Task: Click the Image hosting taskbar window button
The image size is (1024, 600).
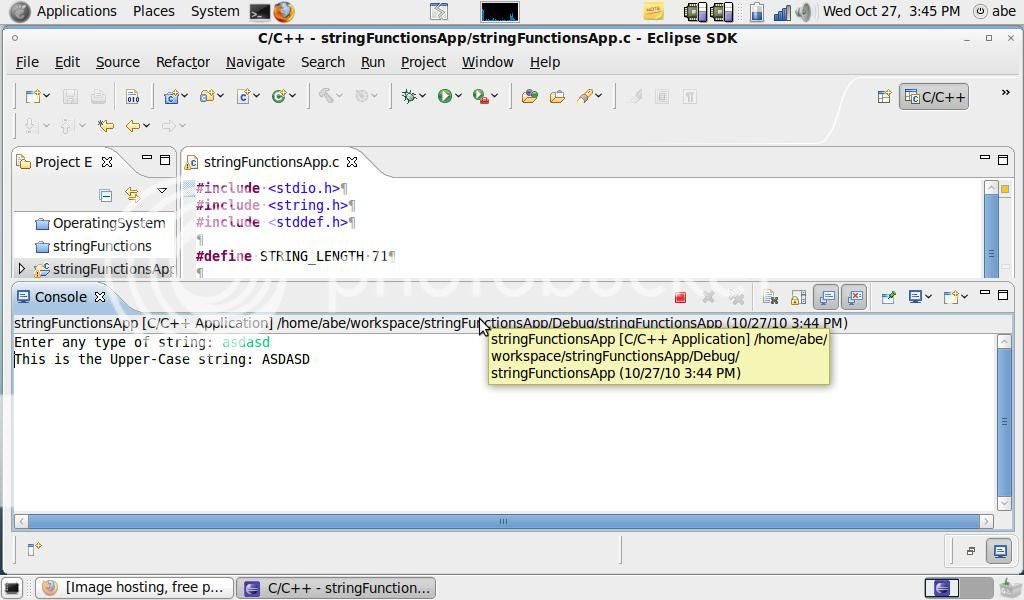Action: pyautogui.click(x=135, y=588)
